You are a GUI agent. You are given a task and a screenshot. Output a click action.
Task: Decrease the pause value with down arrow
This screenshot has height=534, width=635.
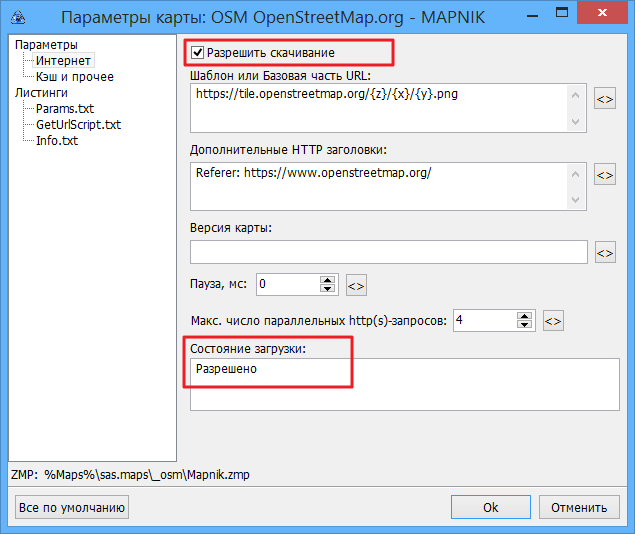click(326, 290)
